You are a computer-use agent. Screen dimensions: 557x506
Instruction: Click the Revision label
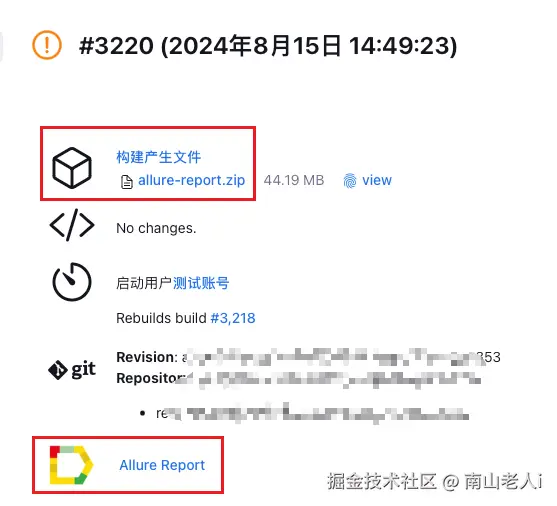coord(147,357)
